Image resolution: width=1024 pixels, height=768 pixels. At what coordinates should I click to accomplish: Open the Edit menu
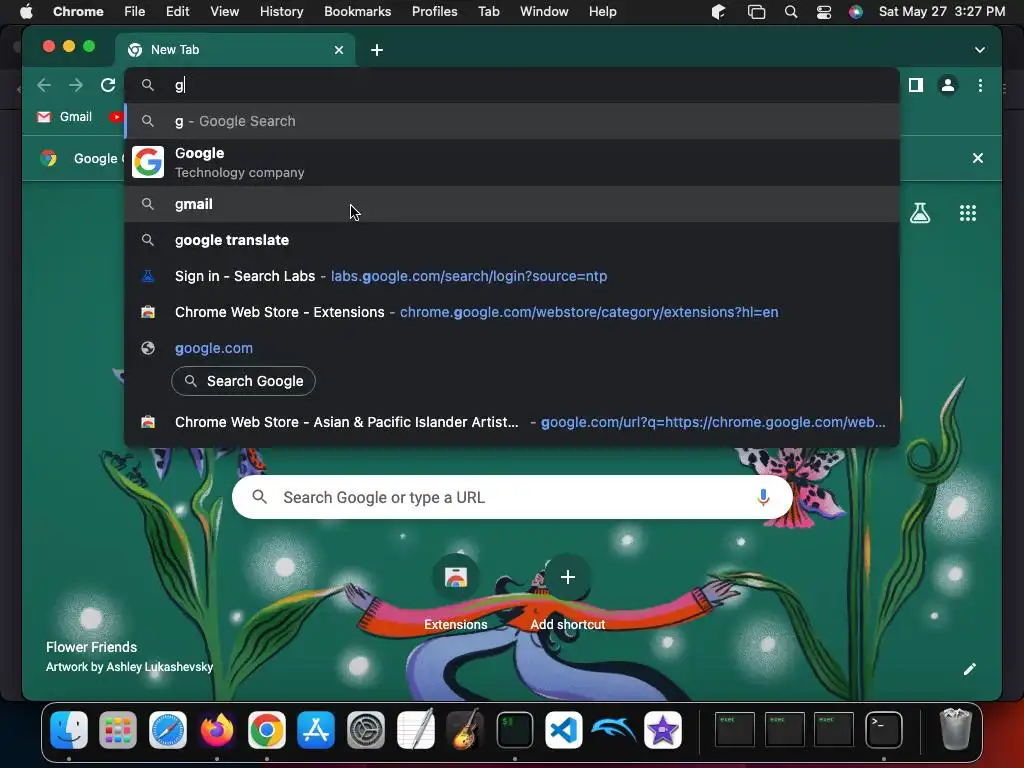pyautogui.click(x=177, y=11)
